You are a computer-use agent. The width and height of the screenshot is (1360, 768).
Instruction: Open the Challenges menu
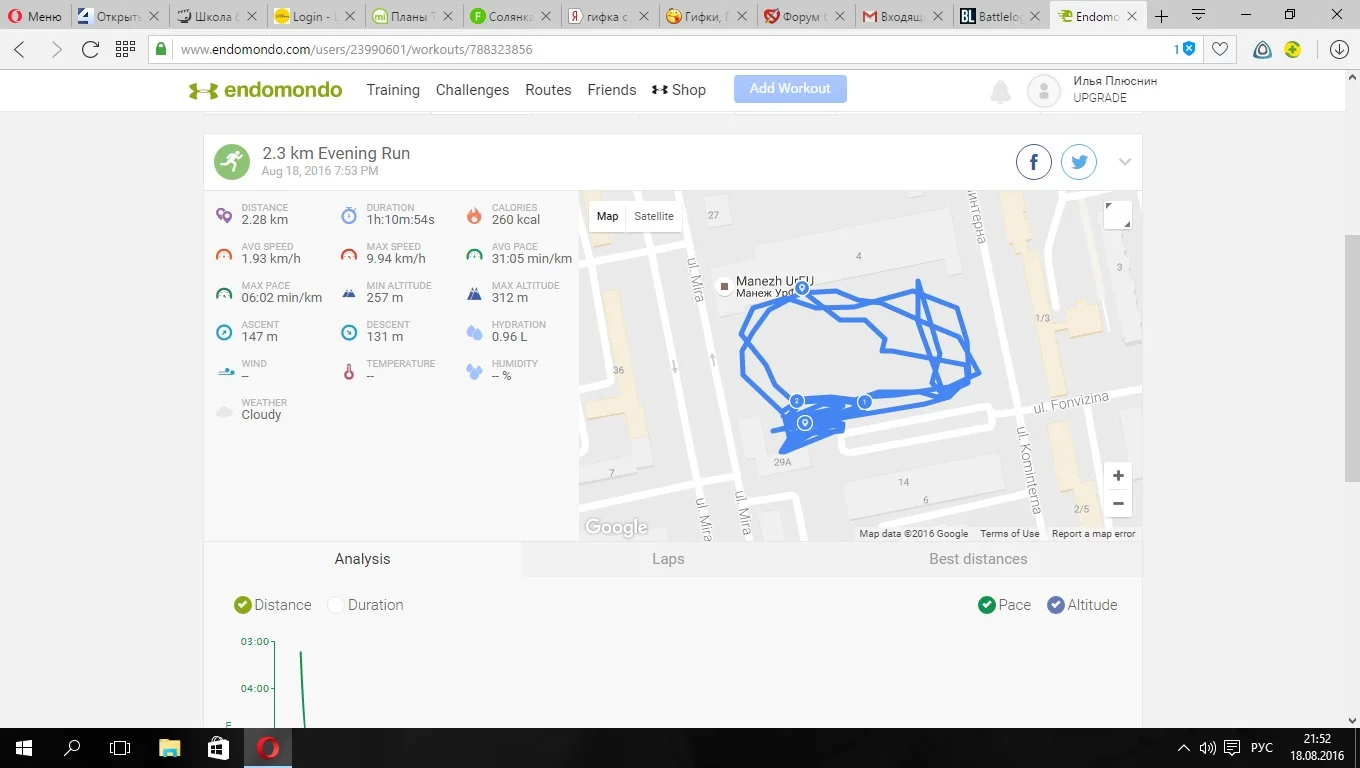tap(472, 90)
